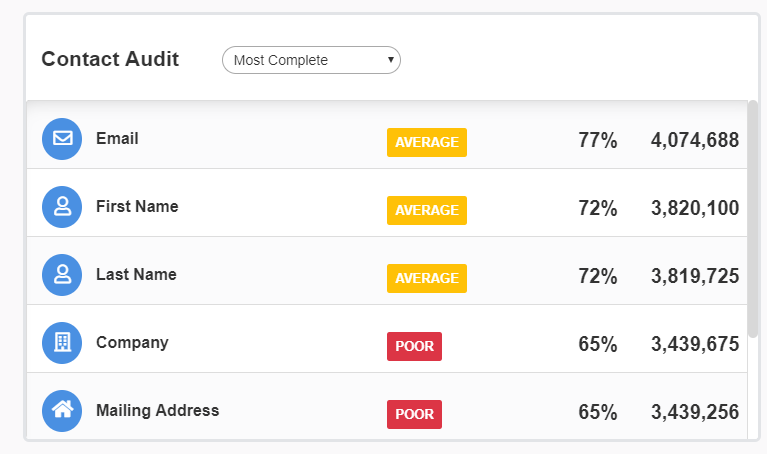The image size is (767, 454).
Task: Select the Last Name field label
Action: [x=136, y=275]
